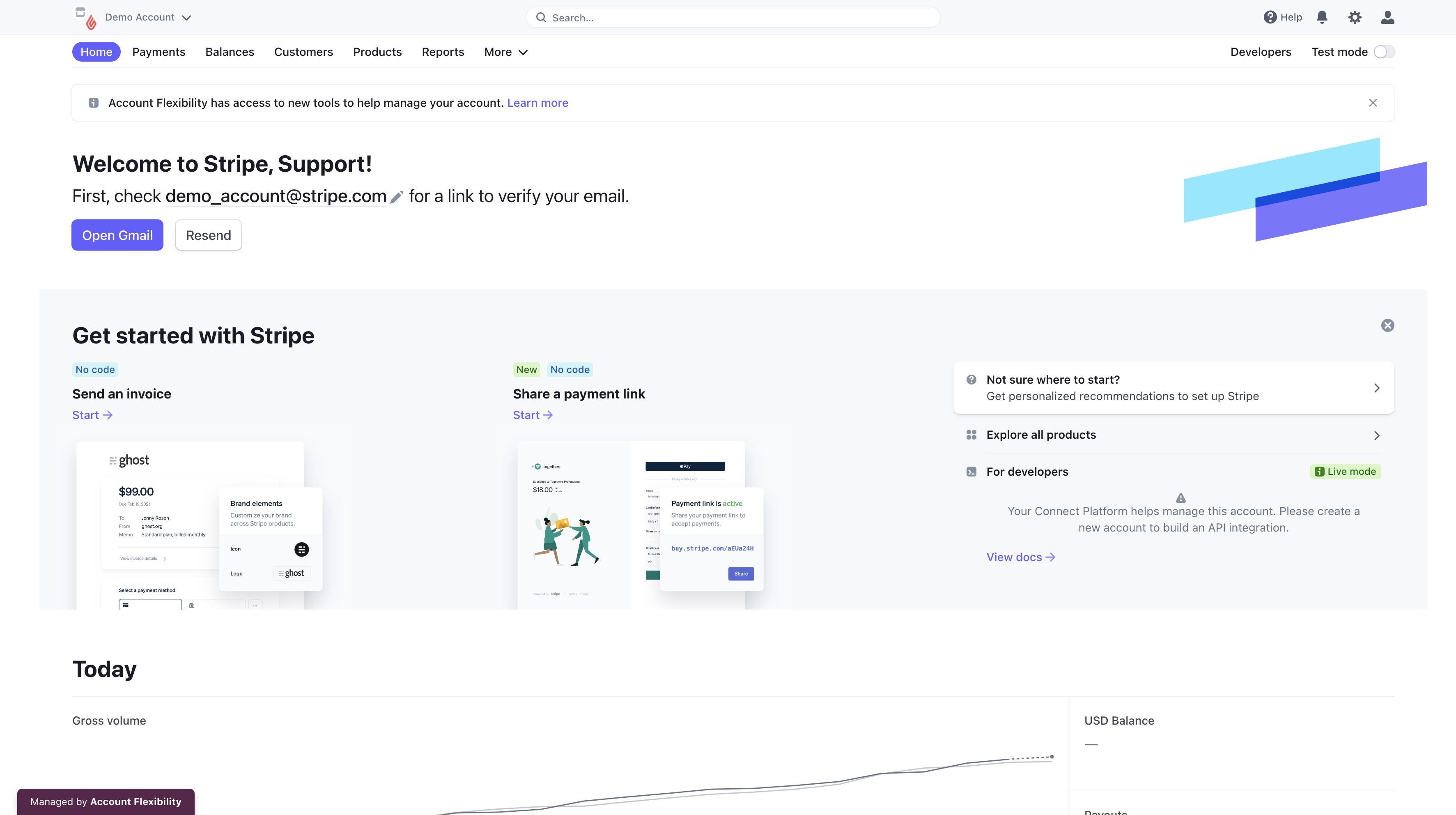Click the Explore all products grid icon
The width and height of the screenshot is (1456, 815).
[971, 435]
